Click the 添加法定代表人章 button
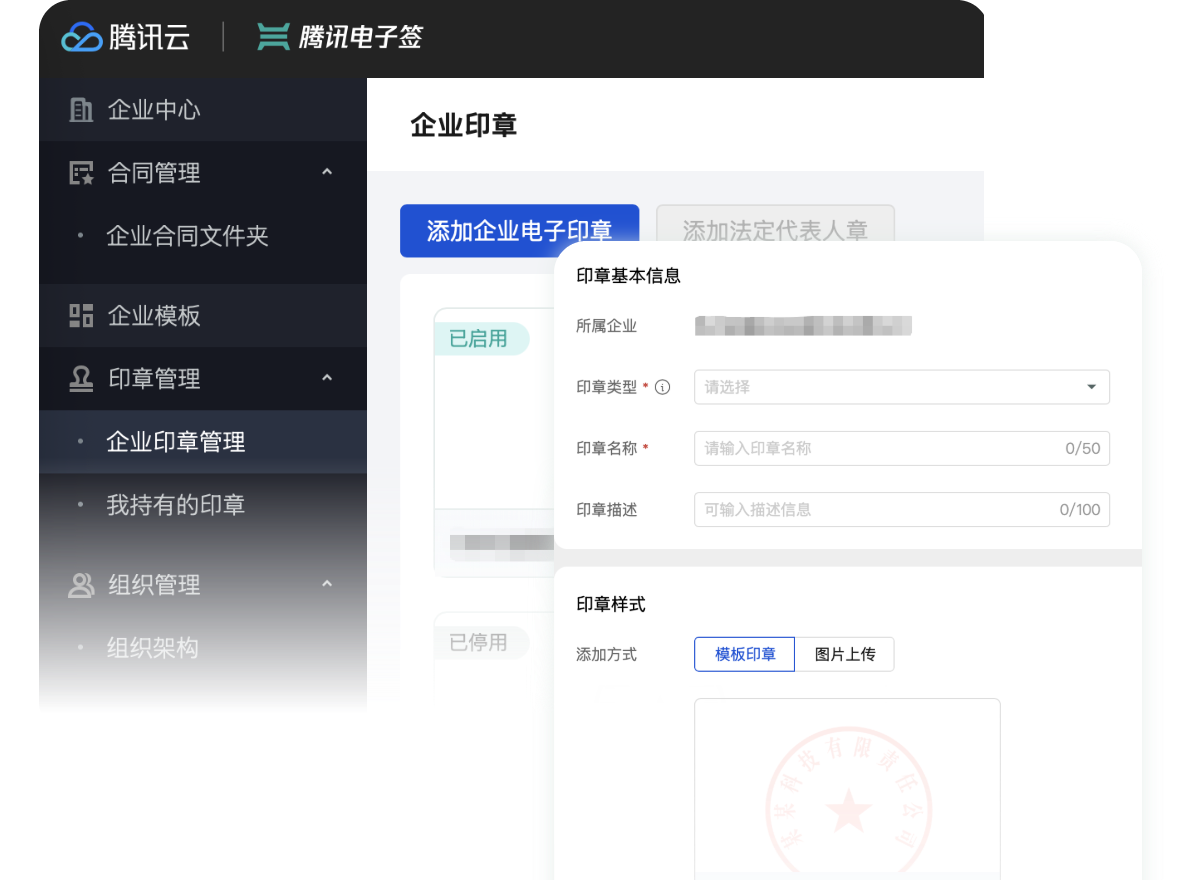This screenshot has width=1184, height=880. tap(774, 231)
